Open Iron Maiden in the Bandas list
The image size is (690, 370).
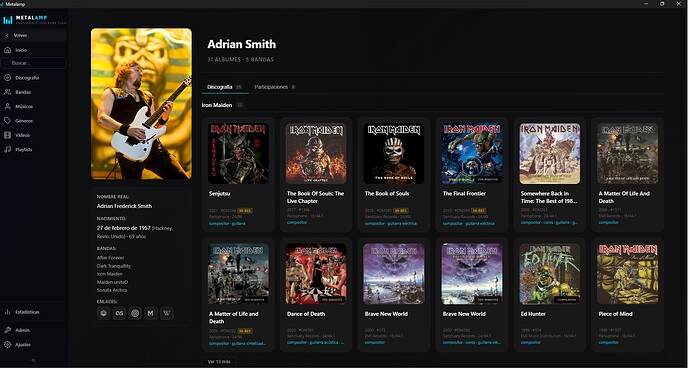(110, 274)
